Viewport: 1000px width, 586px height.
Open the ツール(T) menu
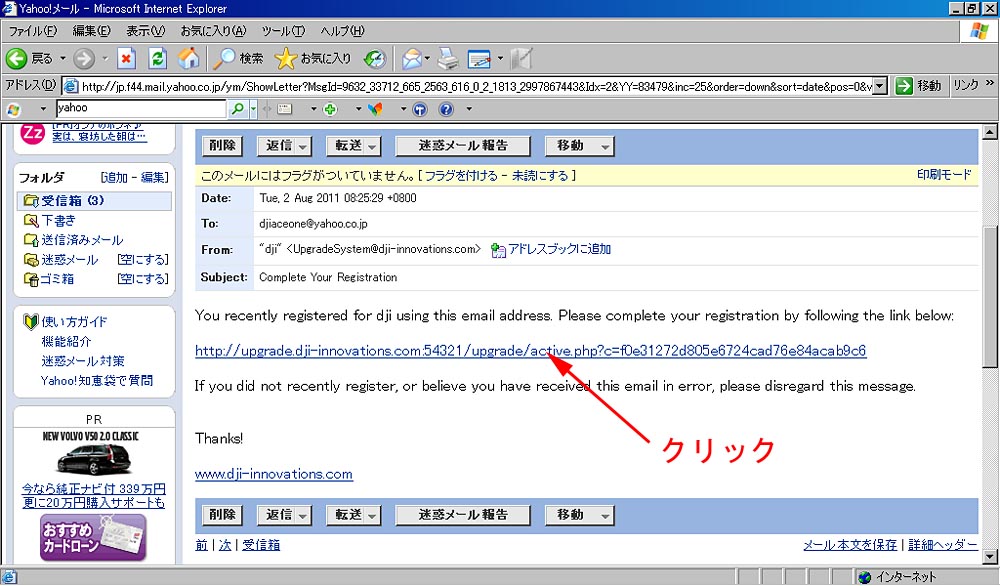(282, 32)
